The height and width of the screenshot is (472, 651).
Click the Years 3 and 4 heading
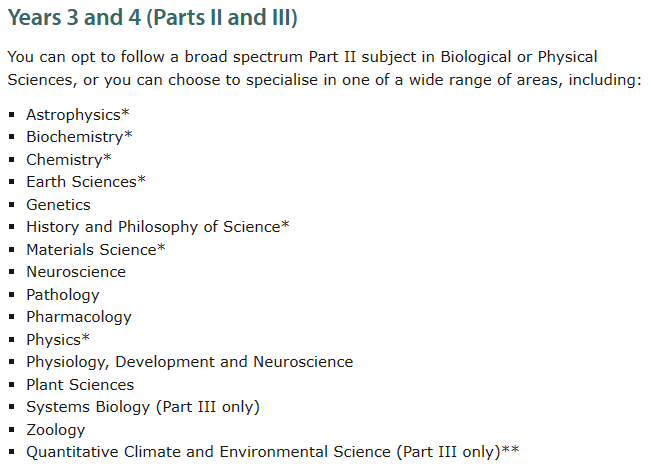152,18
